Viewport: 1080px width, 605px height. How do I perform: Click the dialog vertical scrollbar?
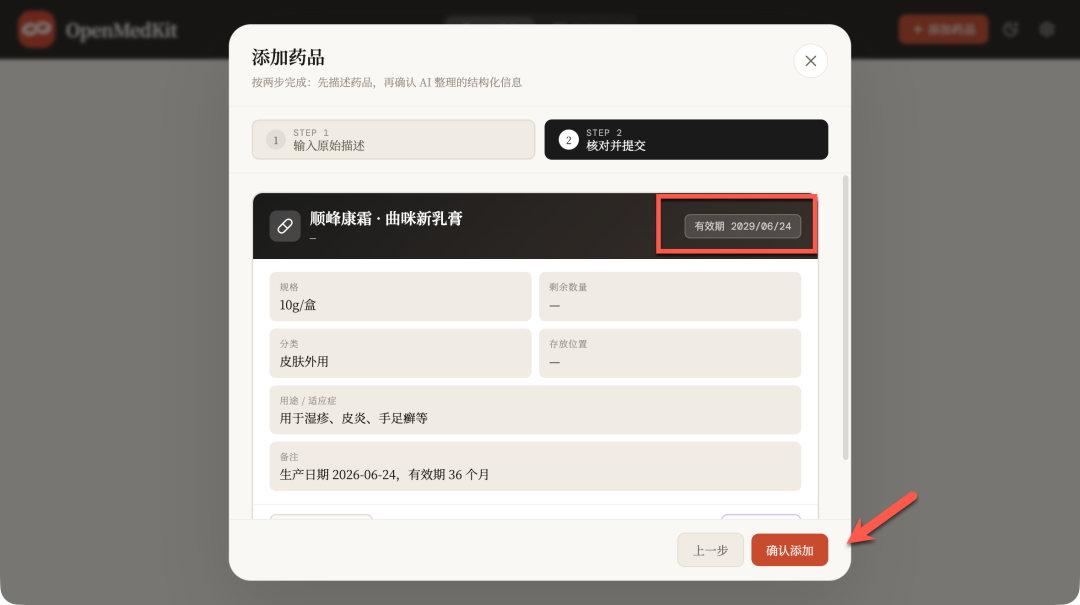click(x=845, y=318)
